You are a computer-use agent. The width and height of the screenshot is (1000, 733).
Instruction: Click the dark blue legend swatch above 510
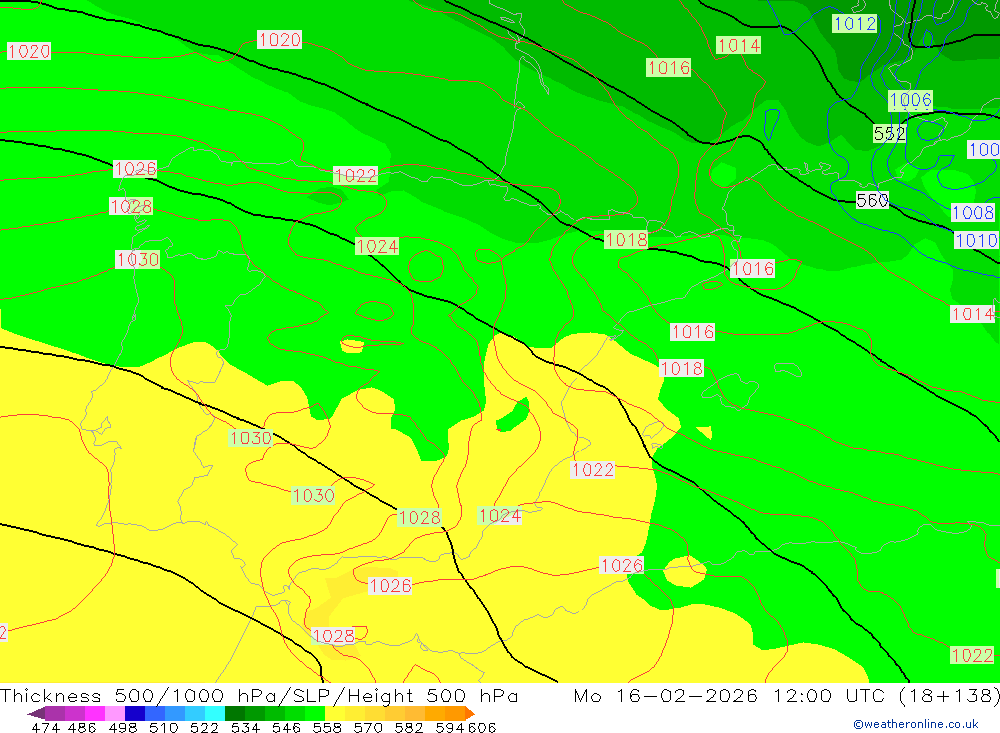coord(135,713)
